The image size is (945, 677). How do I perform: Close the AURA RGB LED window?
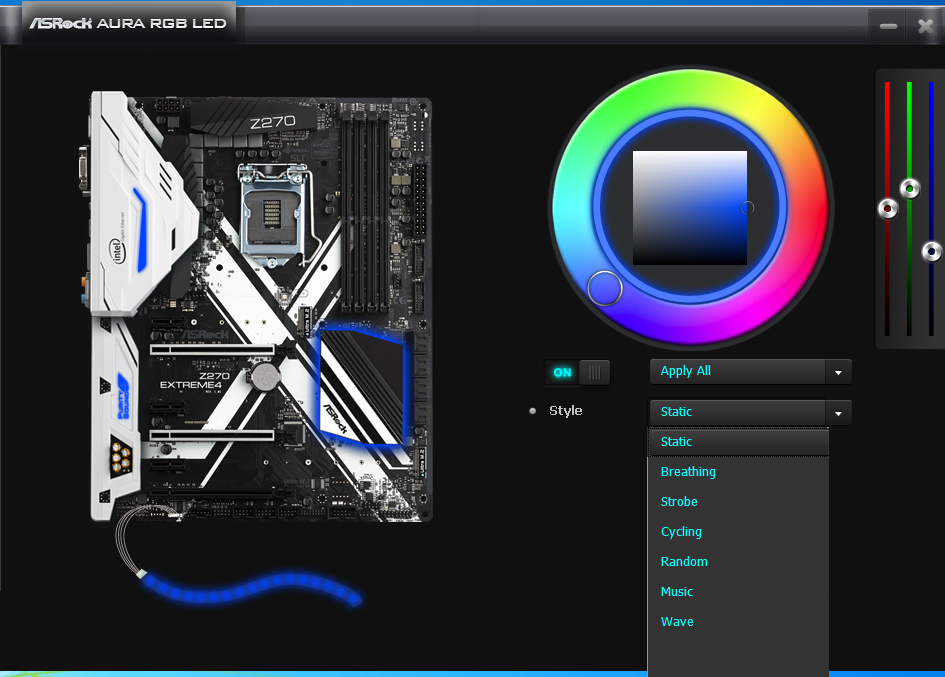[925, 26]
